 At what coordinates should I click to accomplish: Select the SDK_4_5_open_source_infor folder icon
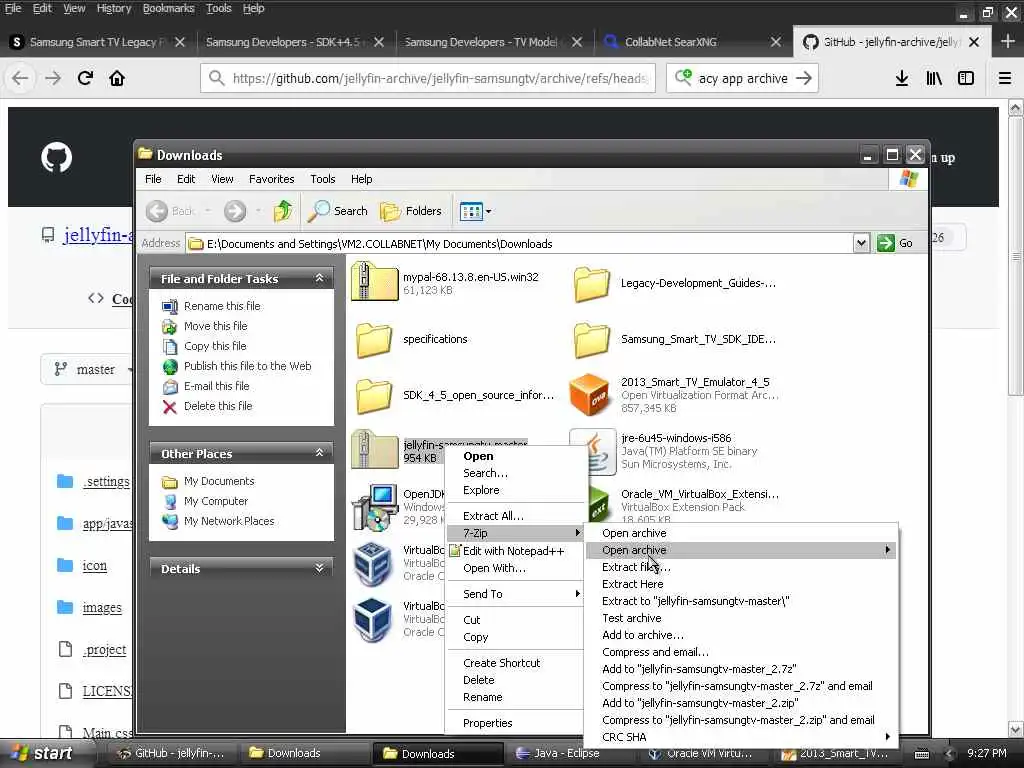pos(374,396)
